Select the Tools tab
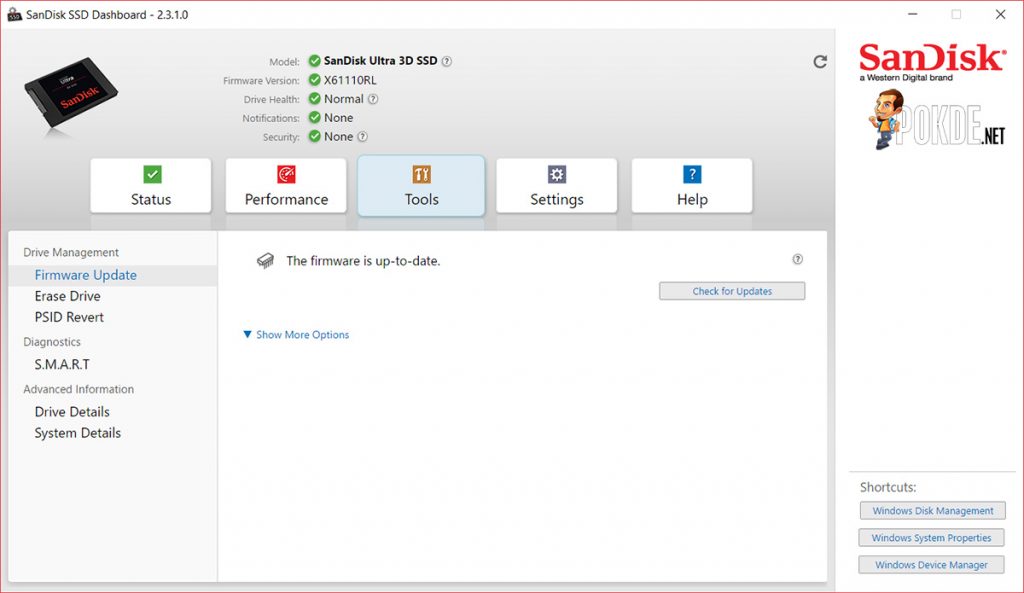This screenshot has height=593, width=1024. click(421, 185)
